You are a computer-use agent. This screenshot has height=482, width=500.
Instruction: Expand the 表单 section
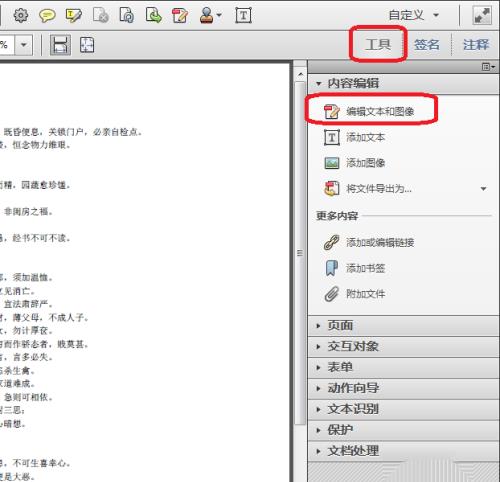coord(403,367)
